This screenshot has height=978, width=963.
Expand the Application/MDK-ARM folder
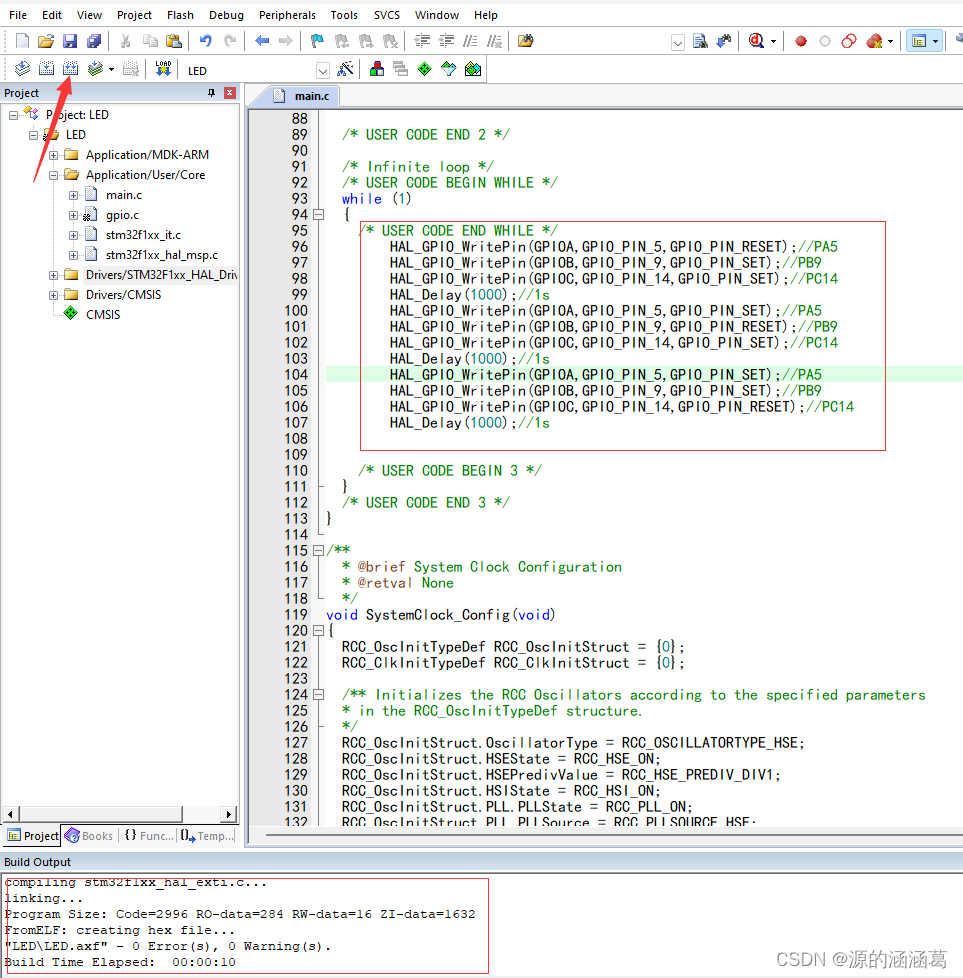(54, 155)
